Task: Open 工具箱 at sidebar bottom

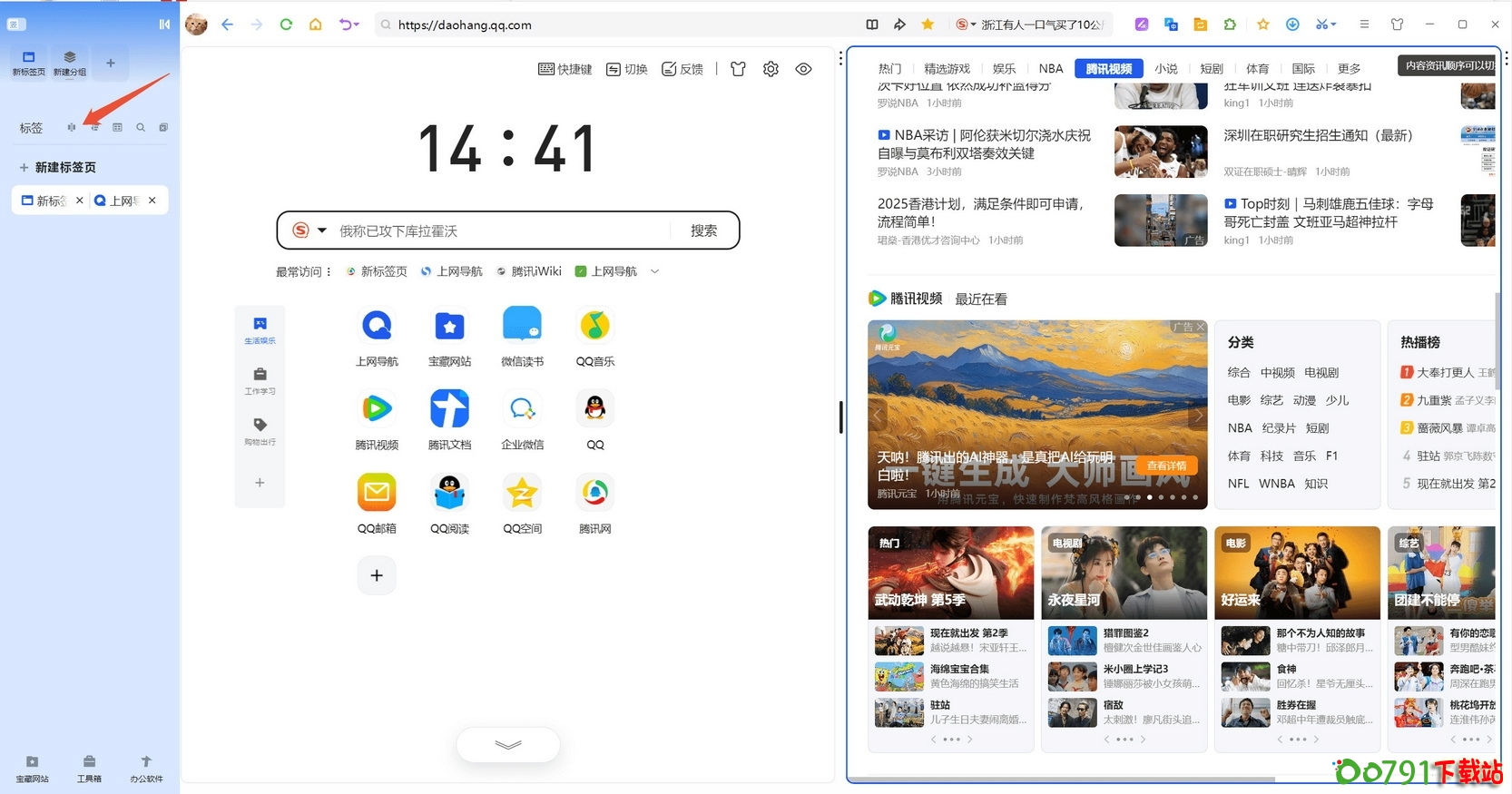Action: 89,769
